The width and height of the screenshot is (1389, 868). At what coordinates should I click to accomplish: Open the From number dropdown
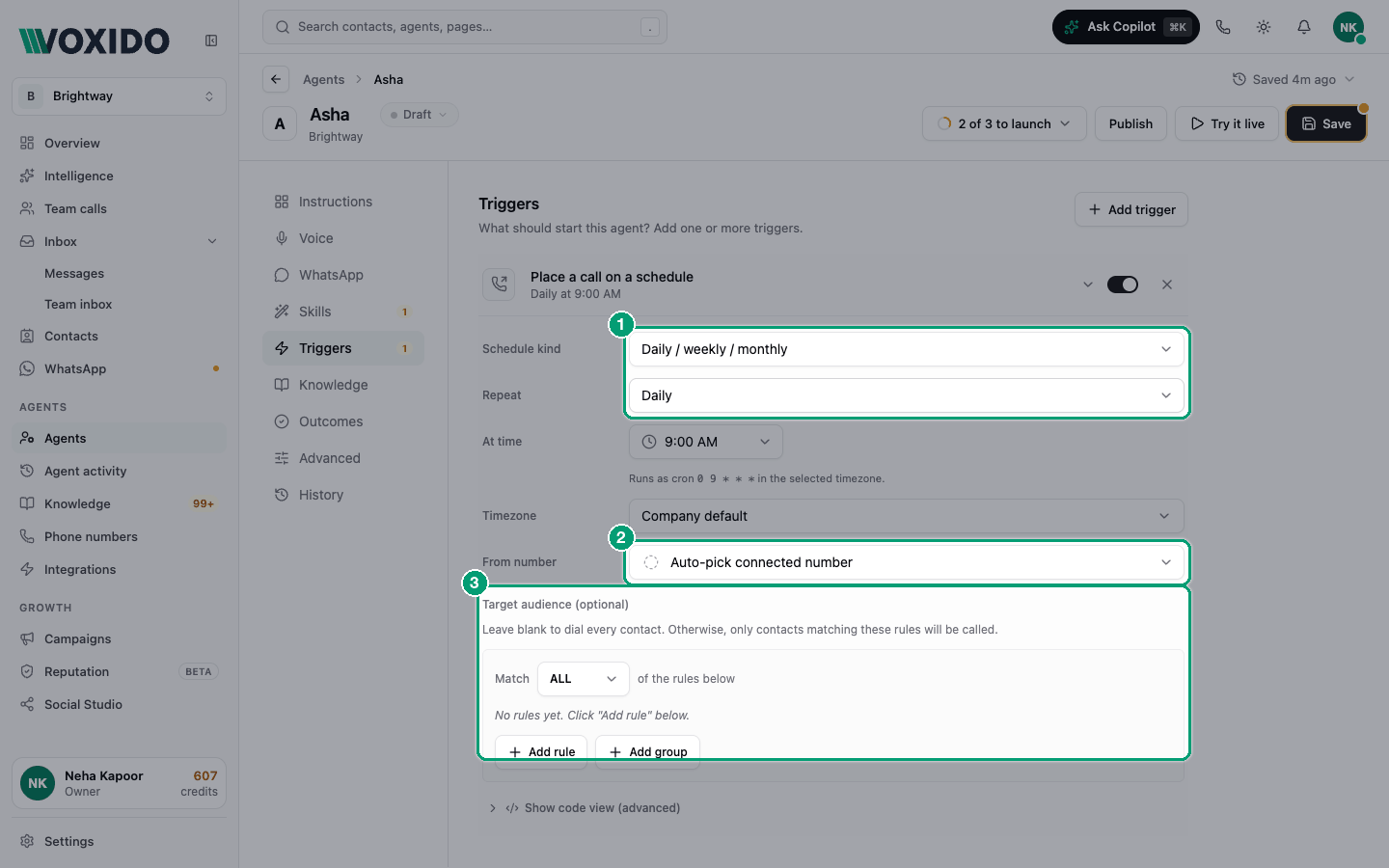906,562
